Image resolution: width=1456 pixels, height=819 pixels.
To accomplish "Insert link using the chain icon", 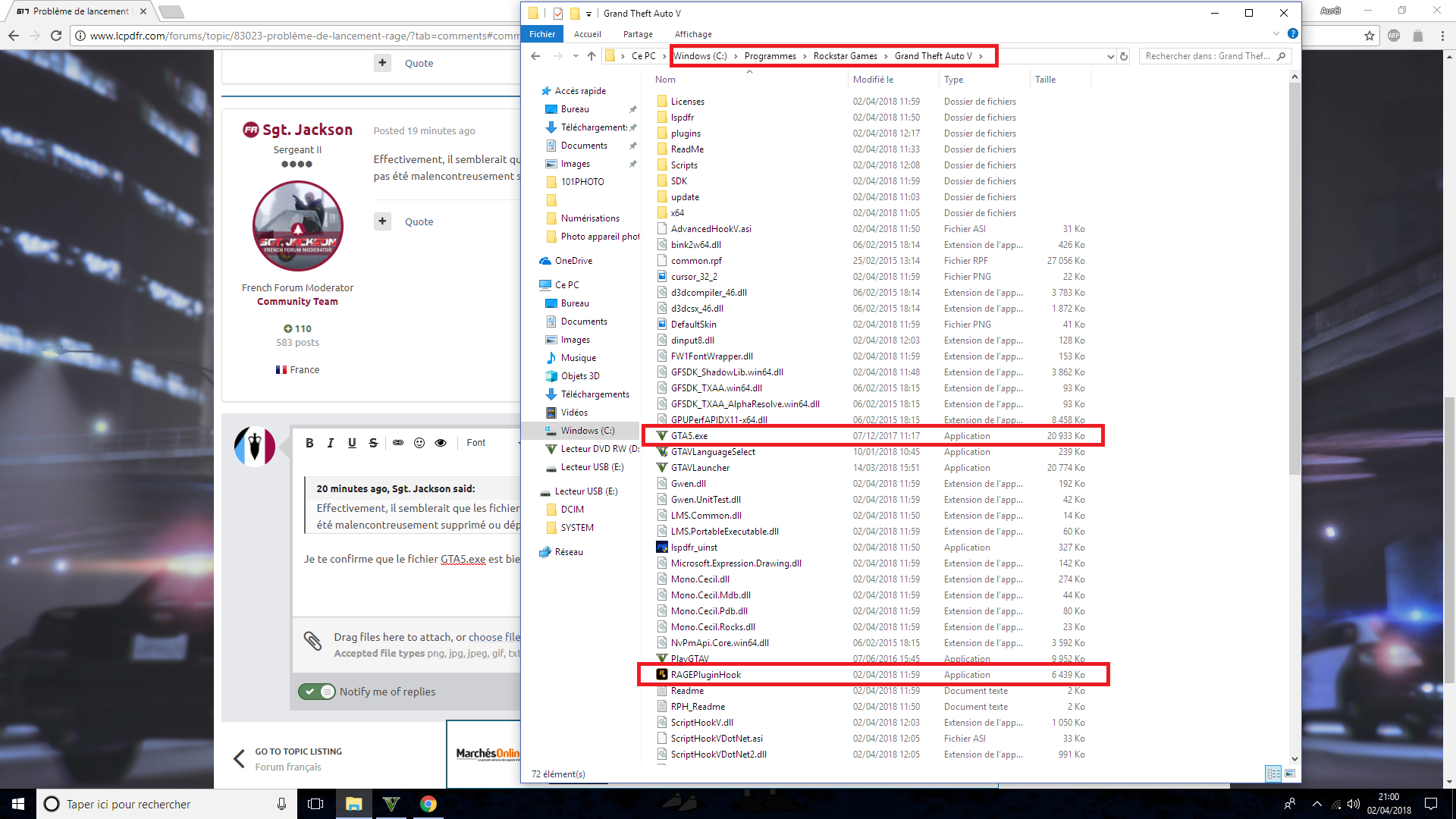I will click(x=397, y=443).
